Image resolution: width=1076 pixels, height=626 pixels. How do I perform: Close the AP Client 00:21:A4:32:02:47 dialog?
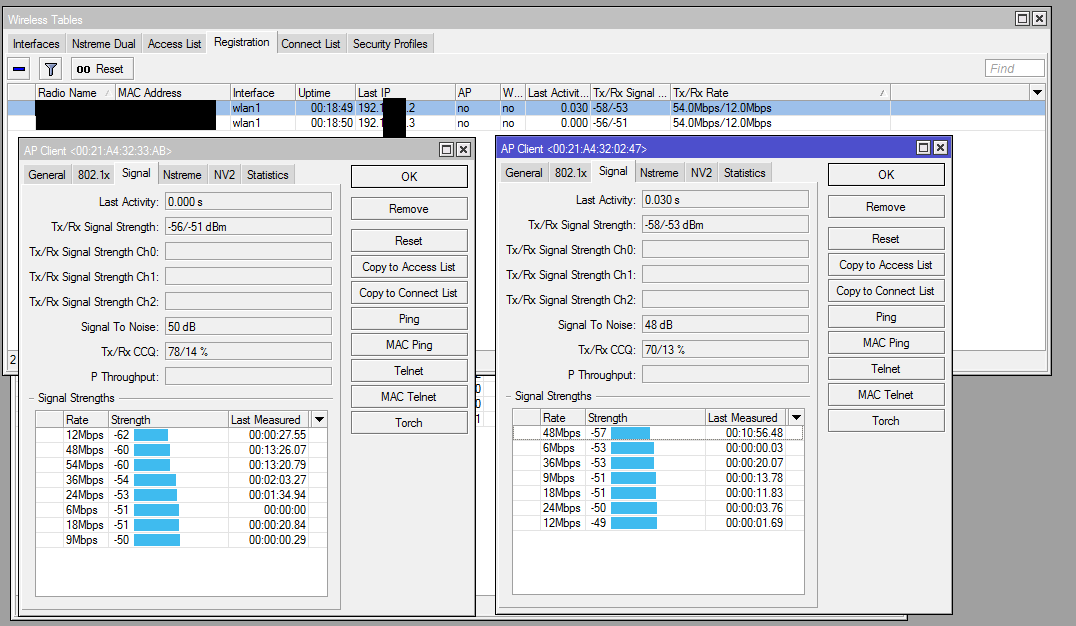[940, 147]
